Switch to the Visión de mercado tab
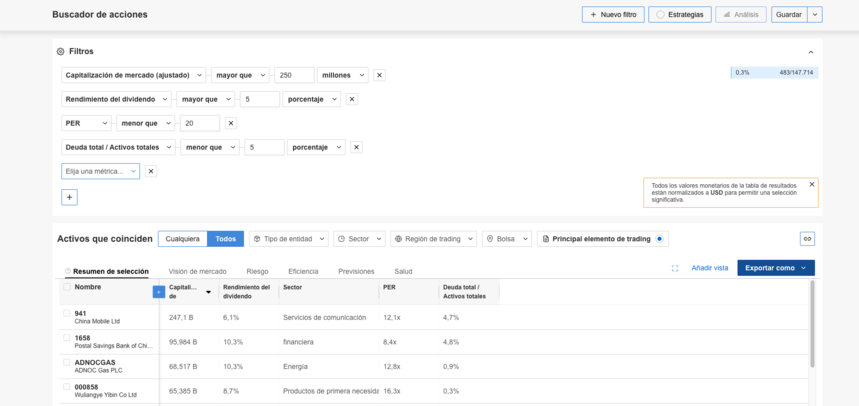The image size is (859, 406). point(197,271)
